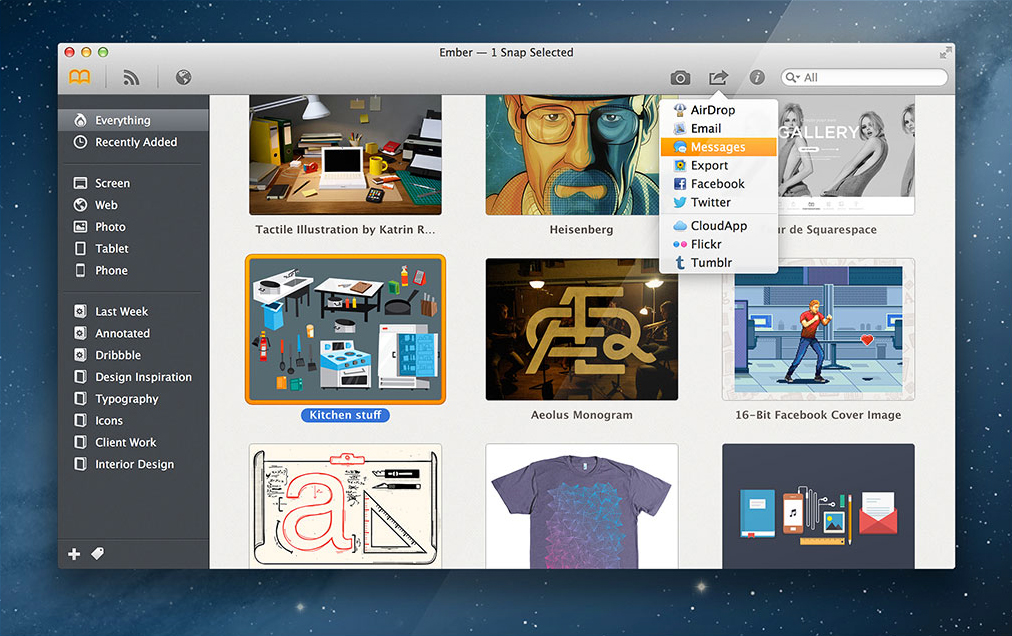Image resolution: width=1012 pixels, height=636 pixels.
Task: Open the Client Work collection
Action: pyautogui.click(x=133, y=443)
